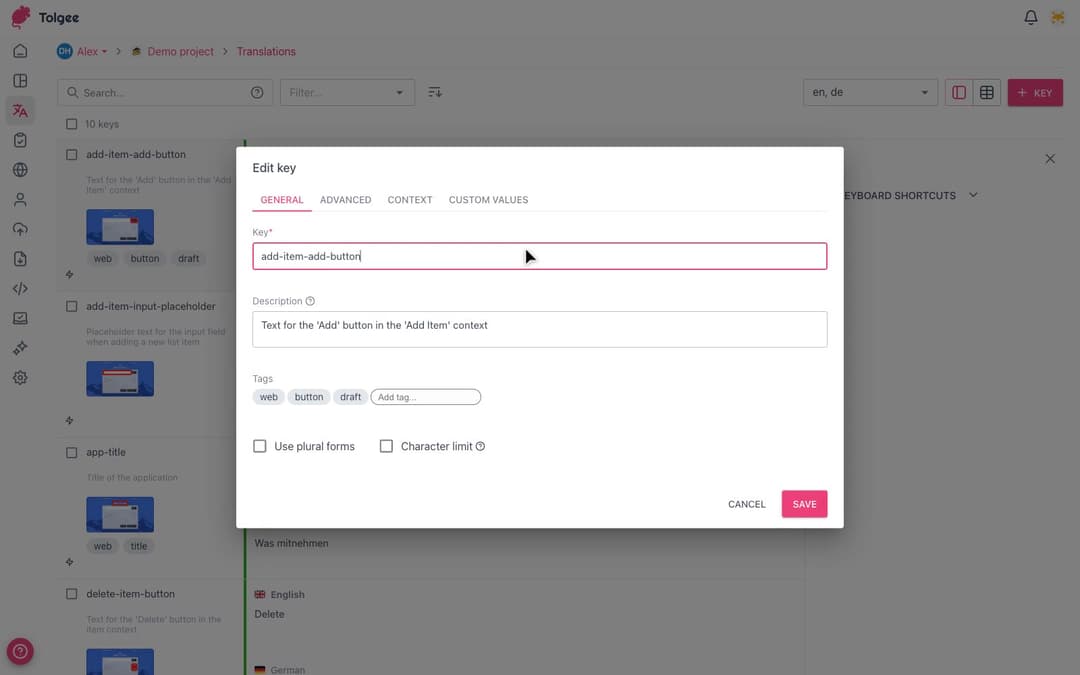The image size is (1080, 675).
Task: Open the 'en, de' language selector dropdown
Action: [x=870, y=92]
